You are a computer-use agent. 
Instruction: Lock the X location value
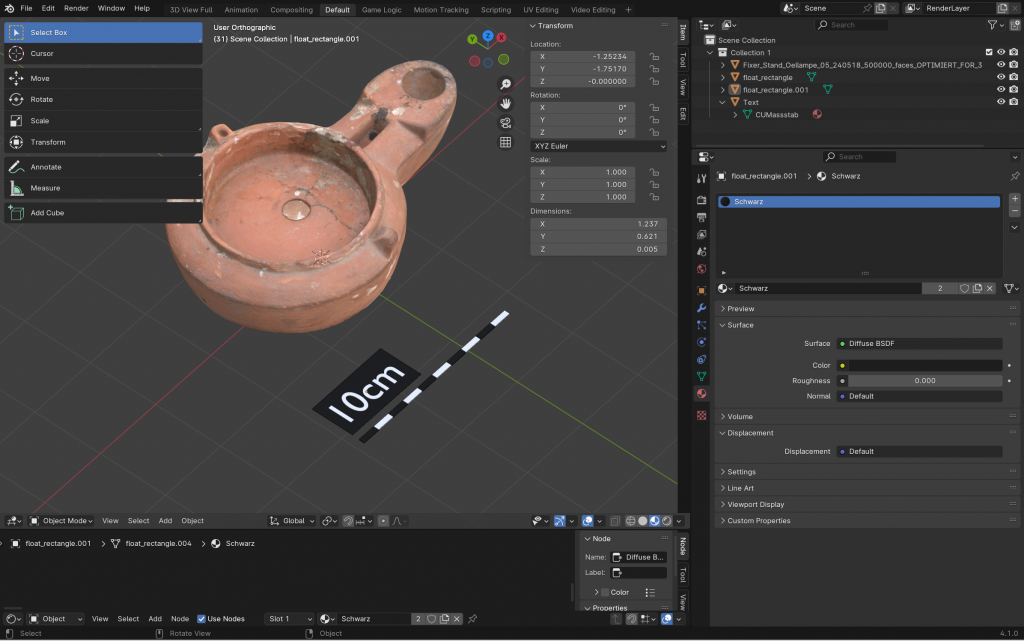(x=654, y=57)
